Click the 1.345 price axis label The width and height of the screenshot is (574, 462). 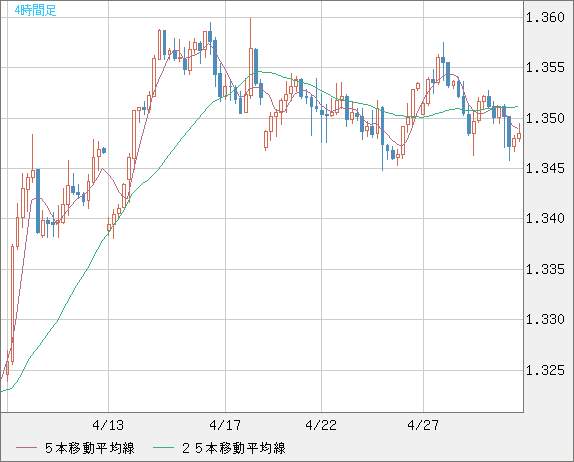coord(545,168)
